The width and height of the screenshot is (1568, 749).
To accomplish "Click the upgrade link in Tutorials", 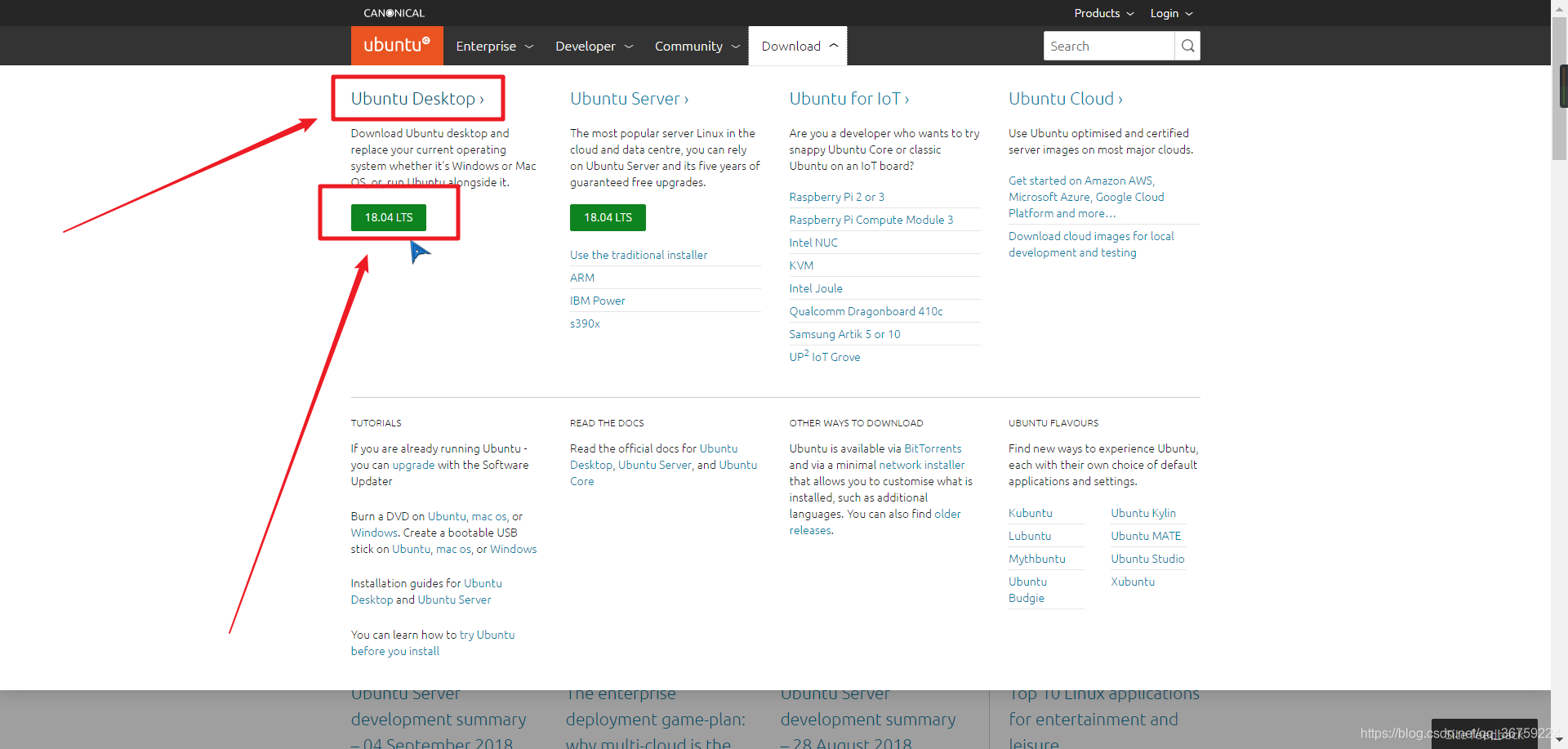I will coord(413,465).
